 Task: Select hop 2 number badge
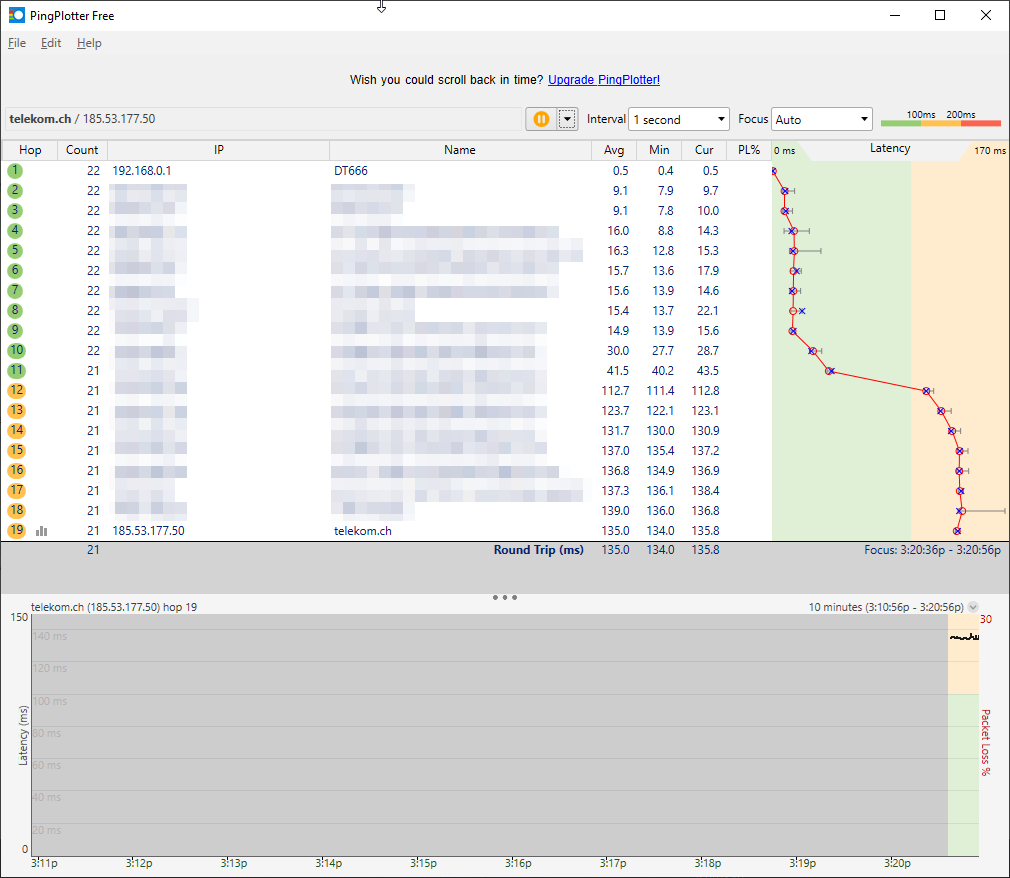[15, 191]
